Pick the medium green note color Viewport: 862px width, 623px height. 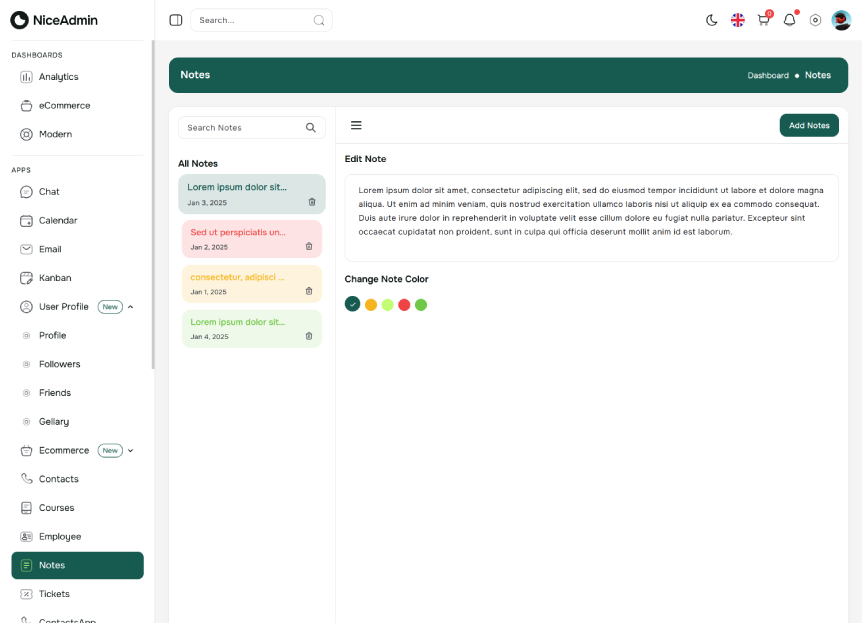click(x=421, y=305)
